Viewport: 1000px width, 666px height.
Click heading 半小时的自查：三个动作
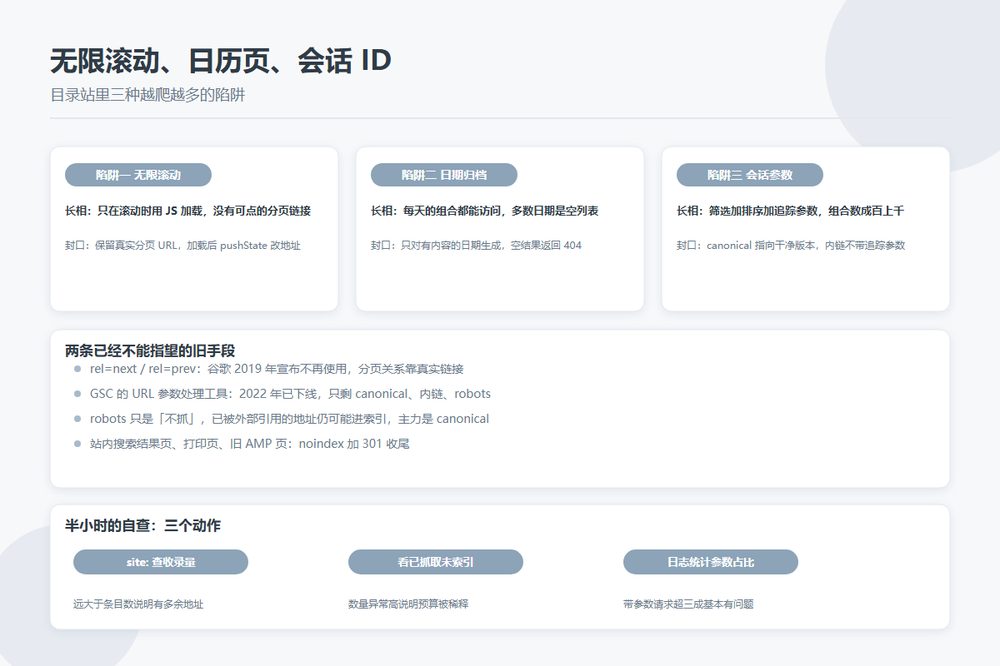[143, 525]
